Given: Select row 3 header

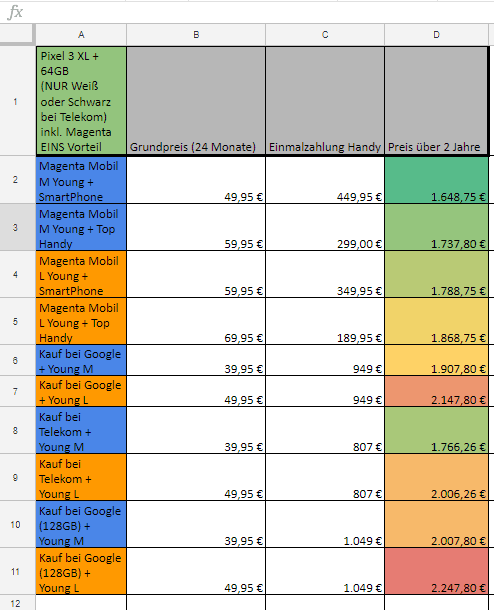Looking at the screenshot, I should [17, 227].
